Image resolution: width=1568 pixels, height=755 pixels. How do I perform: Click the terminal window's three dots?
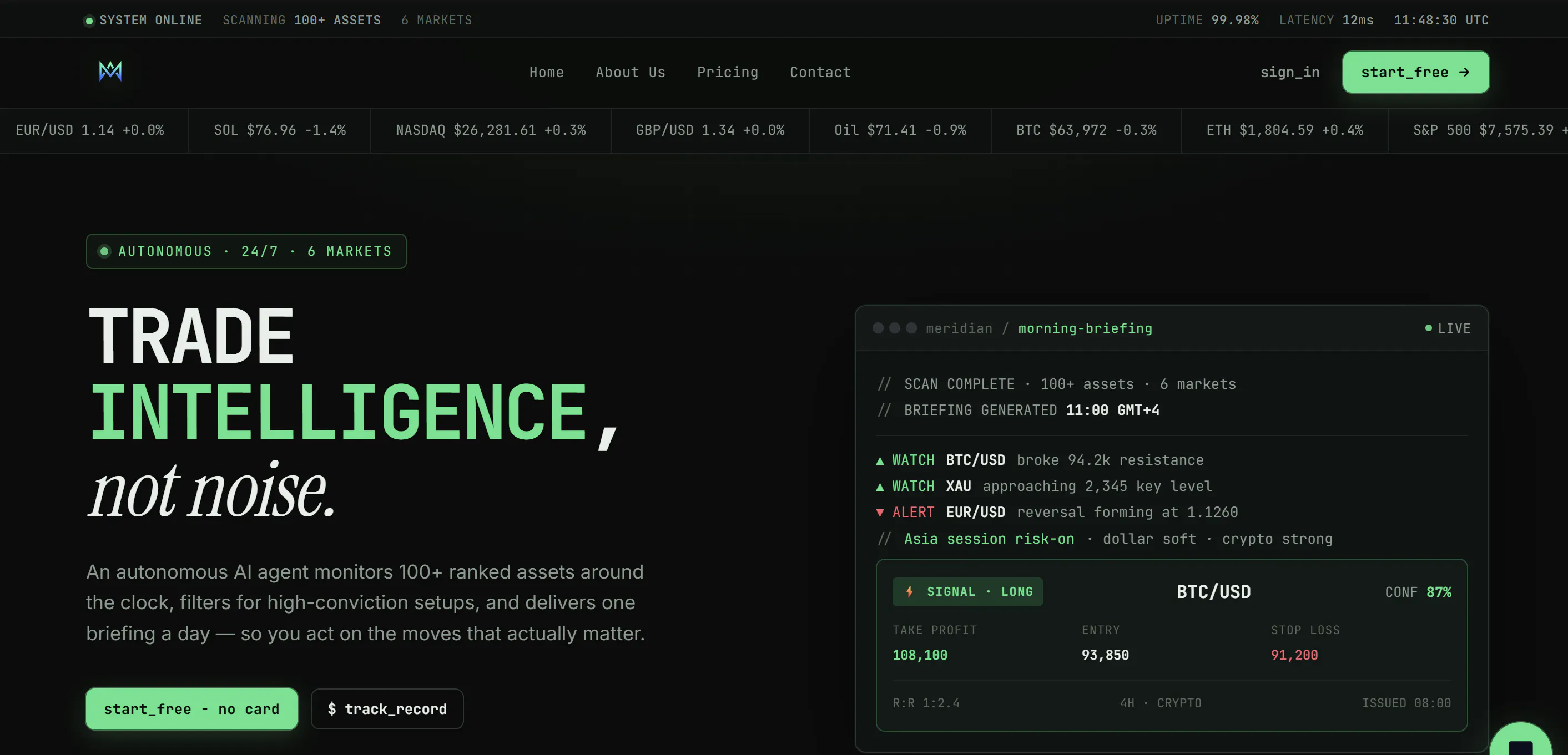894,328
